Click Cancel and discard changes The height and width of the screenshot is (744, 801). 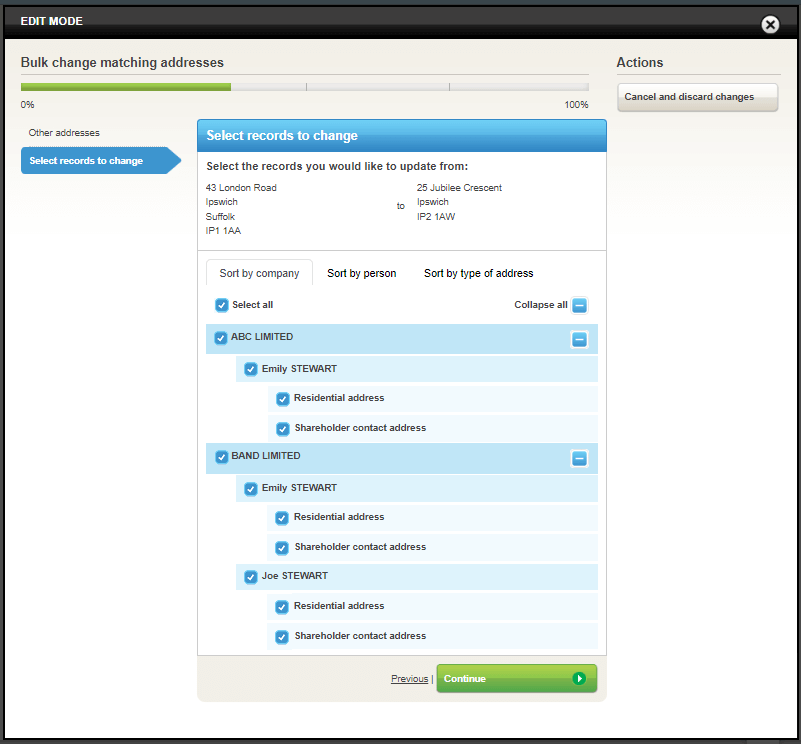[697, 97]
